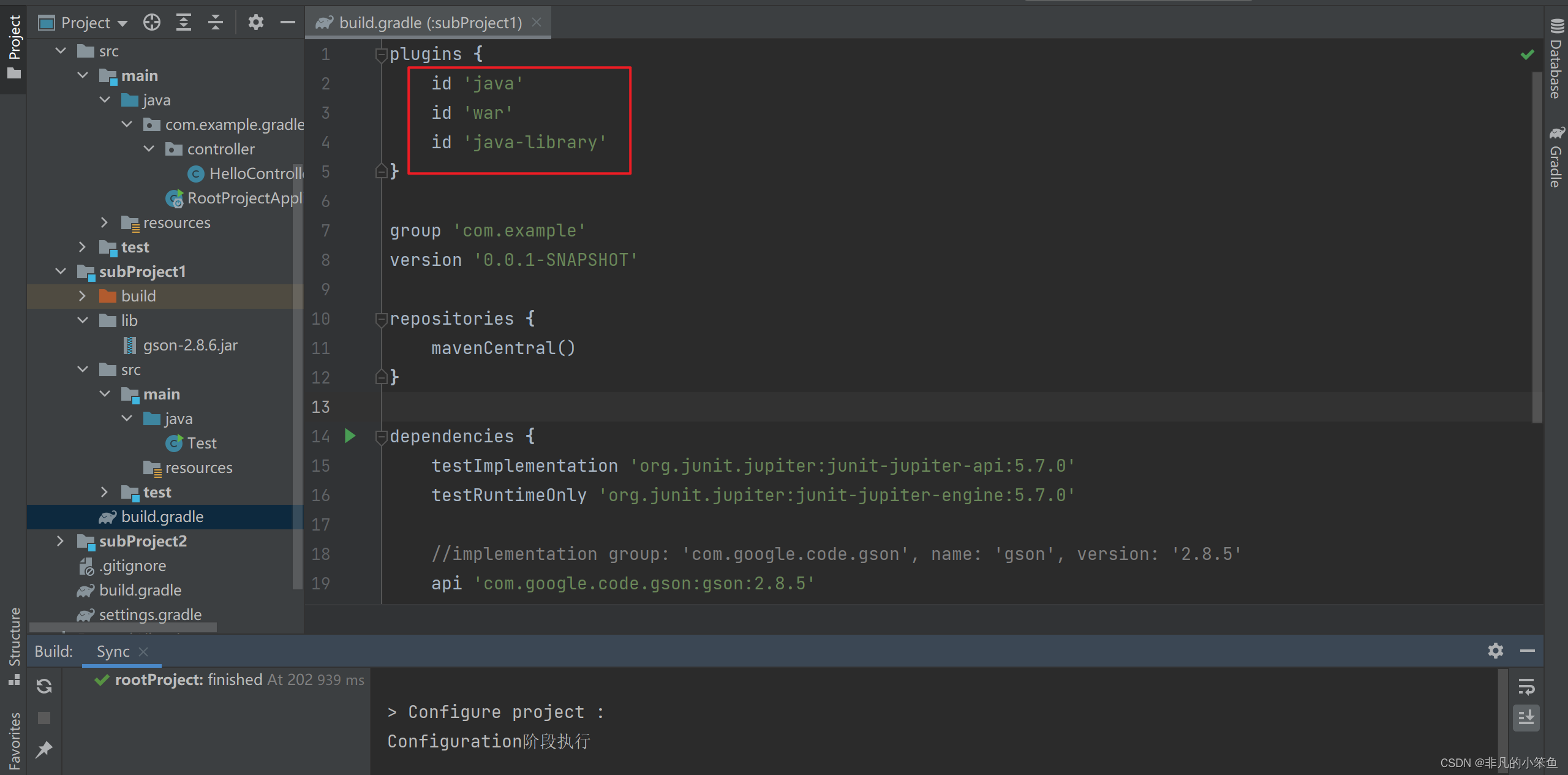Image resolution: width=1568 pixels, height=775 pixels.
Task: Fold the plugins block on line 1
Action: point(380,55)
